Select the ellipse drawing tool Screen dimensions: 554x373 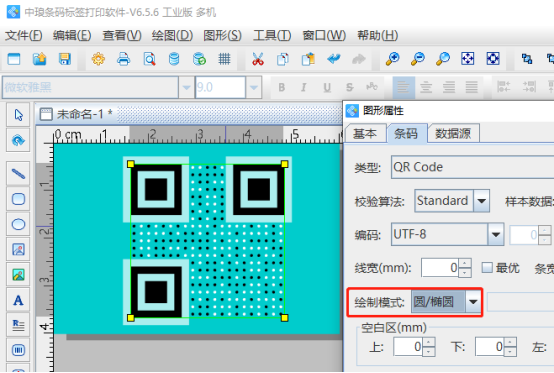pos(18,224)
